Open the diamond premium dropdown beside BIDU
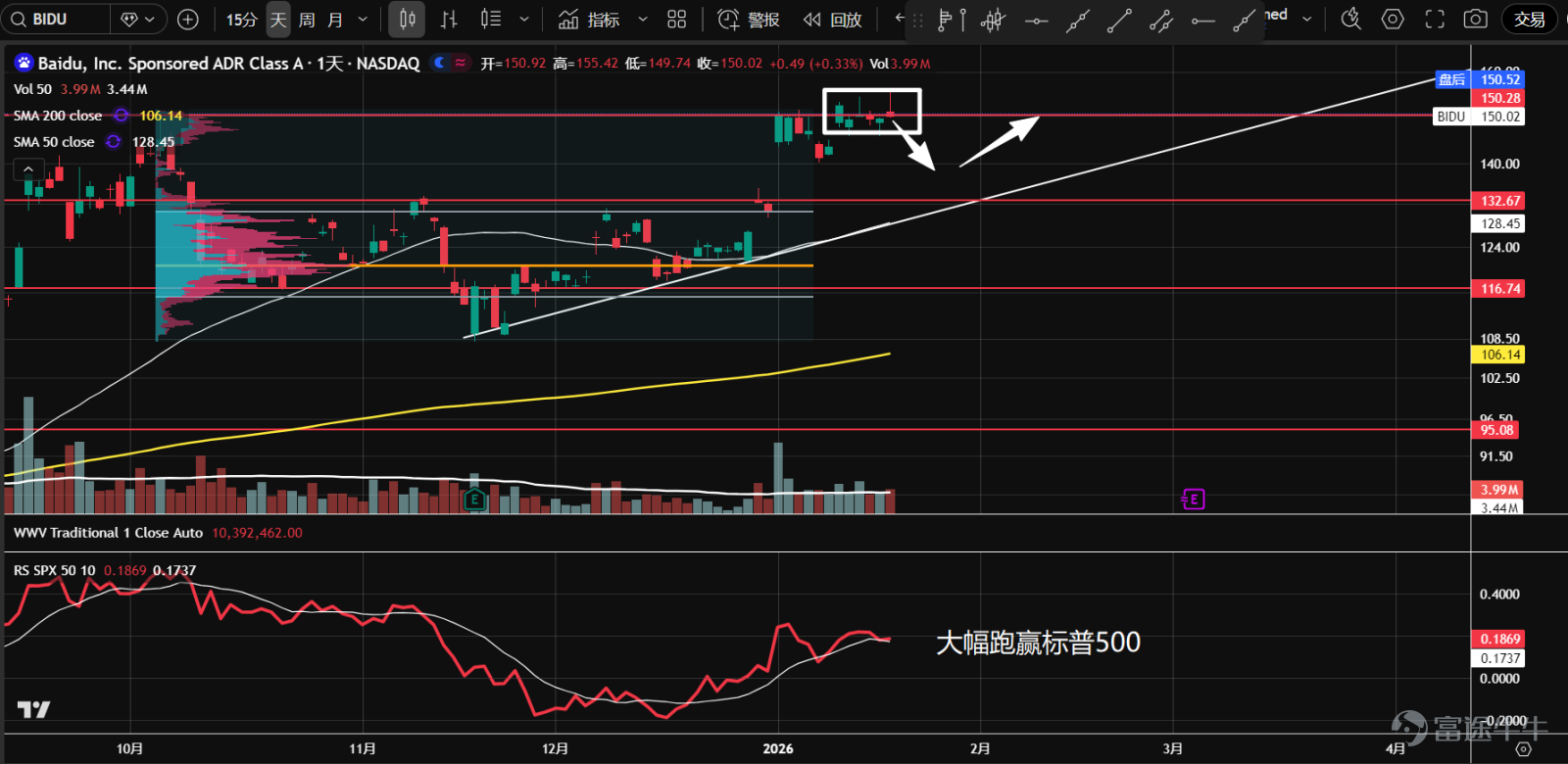Image resolution: width=1568 pixels, height=764 pixels. pos(138,19)
